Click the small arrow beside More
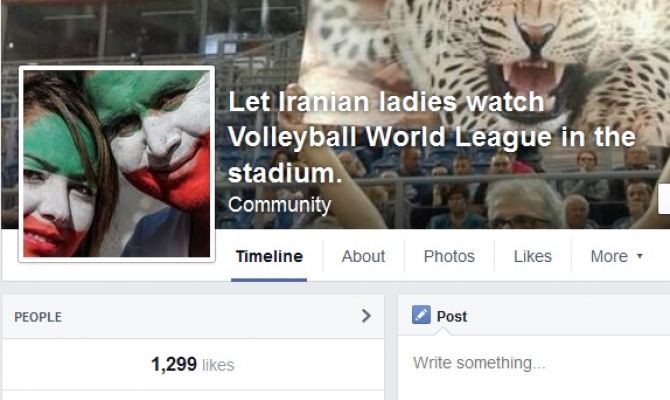The width and height of the screenshot is (670, 400). coord(640,256)
